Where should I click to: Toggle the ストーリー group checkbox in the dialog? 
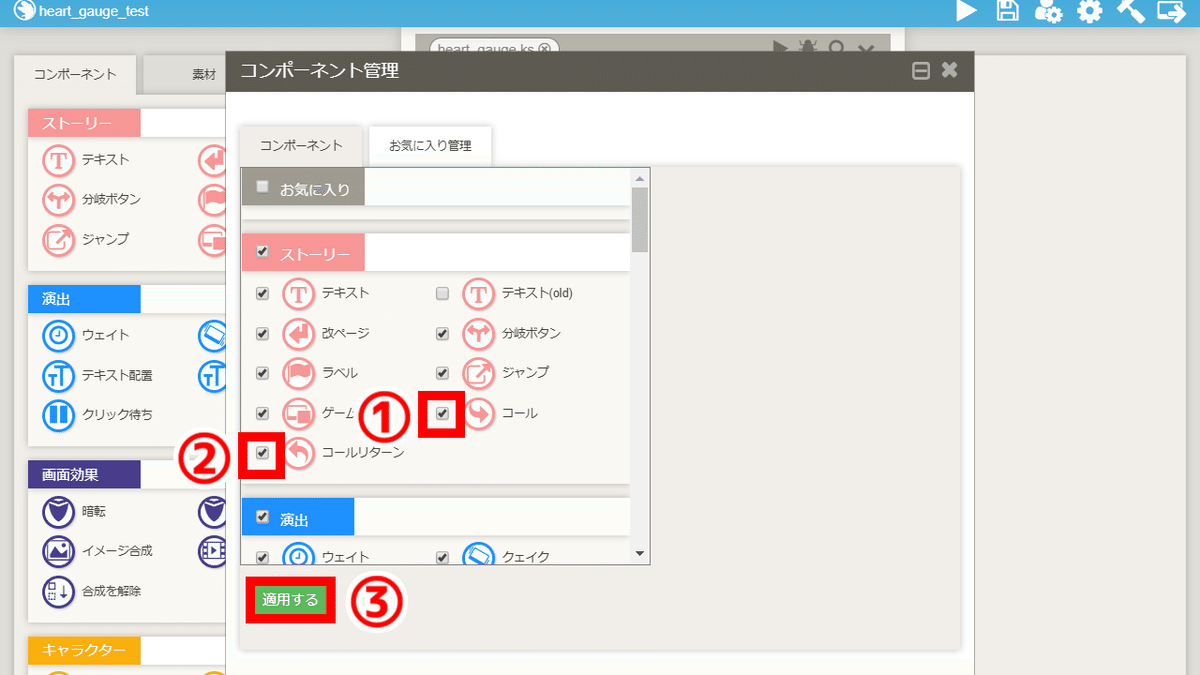pos(263,251)
